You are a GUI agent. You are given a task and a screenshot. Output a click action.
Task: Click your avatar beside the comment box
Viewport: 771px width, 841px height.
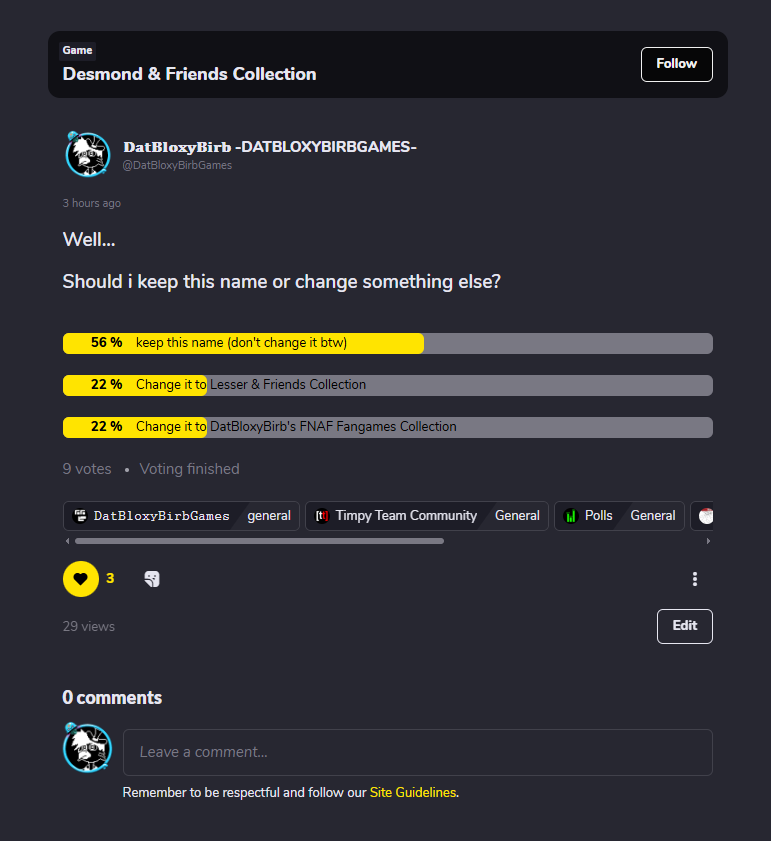point(87,748)
